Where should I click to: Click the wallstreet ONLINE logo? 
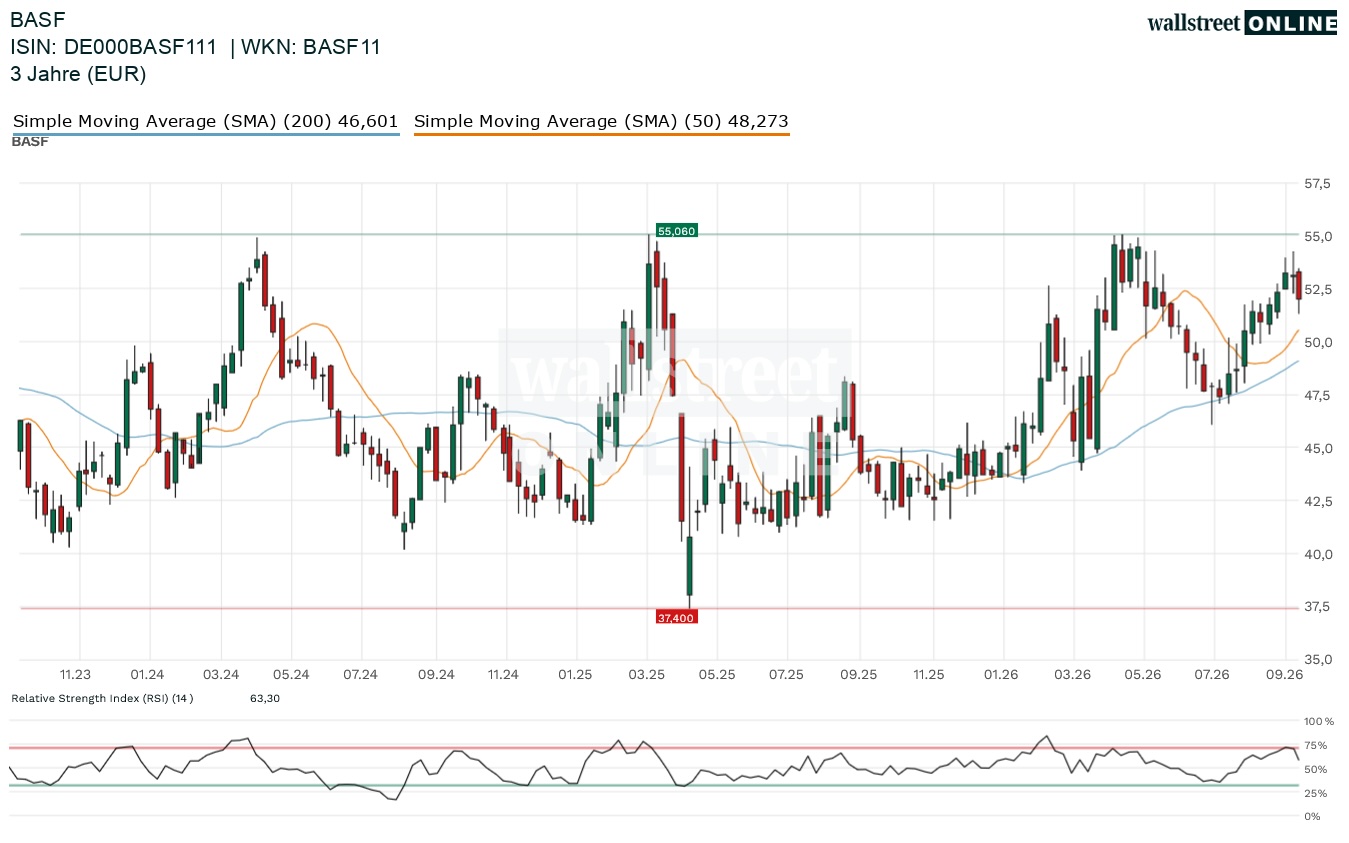click(1241, 23)
